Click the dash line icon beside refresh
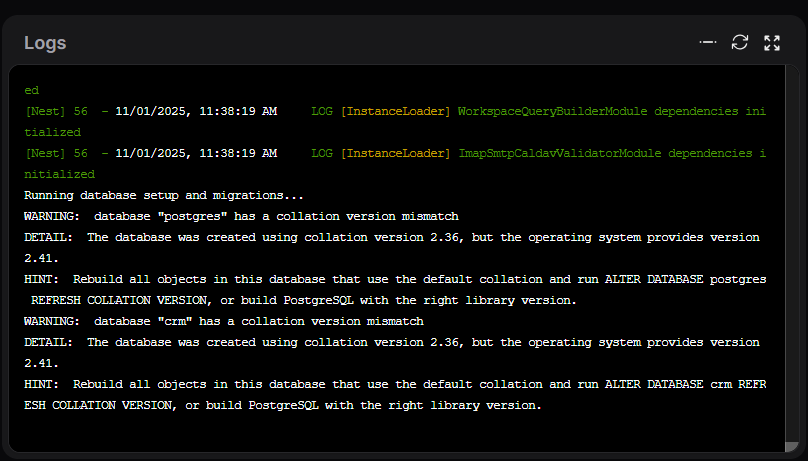This screenshot has width=808, height=461. coord(708,42)
